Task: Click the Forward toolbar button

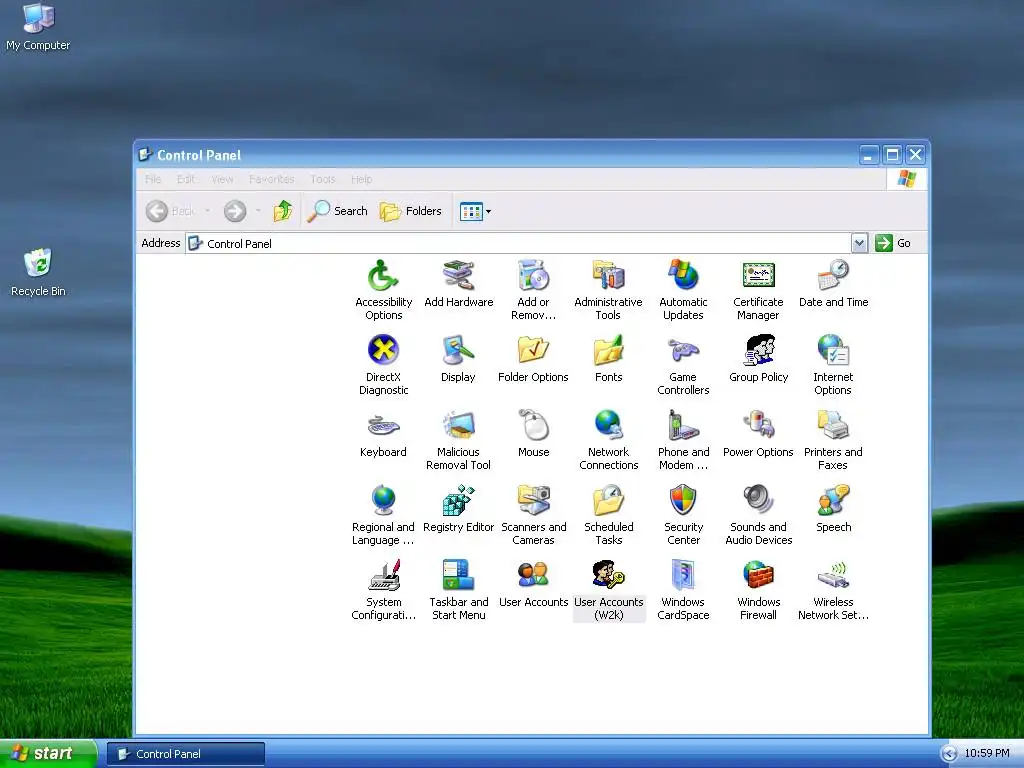Action: pos(235,211)
